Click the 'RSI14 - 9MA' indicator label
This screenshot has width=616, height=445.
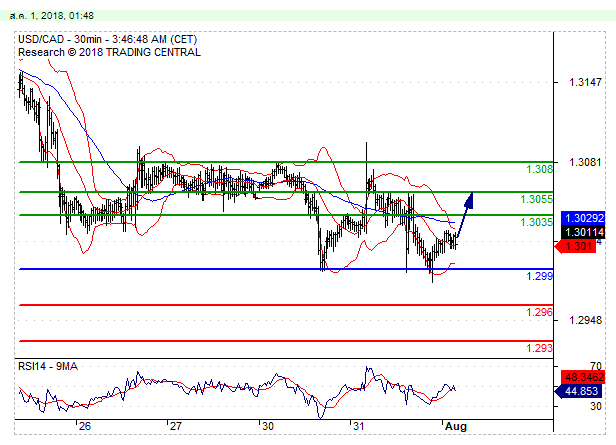48,366
